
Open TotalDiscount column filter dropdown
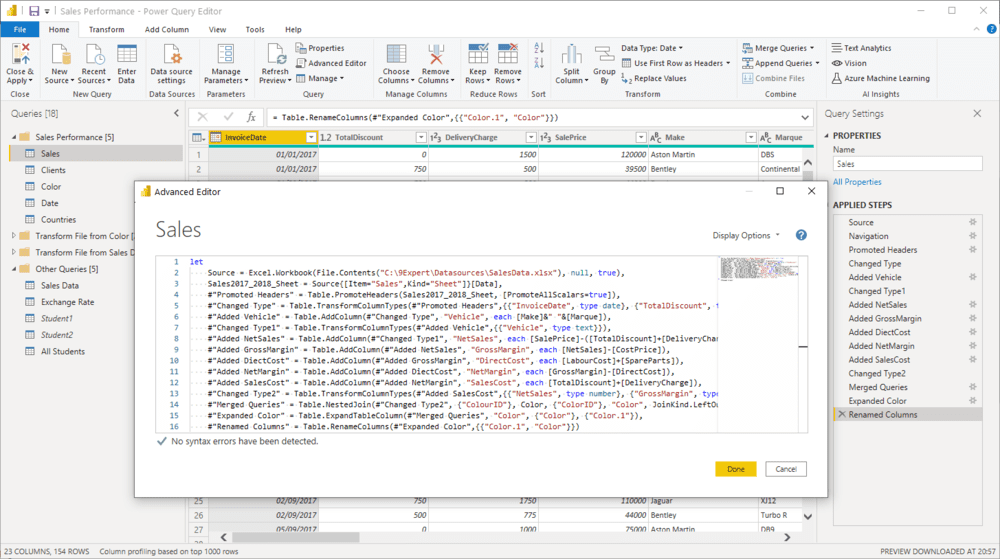(x=421, y=137)
